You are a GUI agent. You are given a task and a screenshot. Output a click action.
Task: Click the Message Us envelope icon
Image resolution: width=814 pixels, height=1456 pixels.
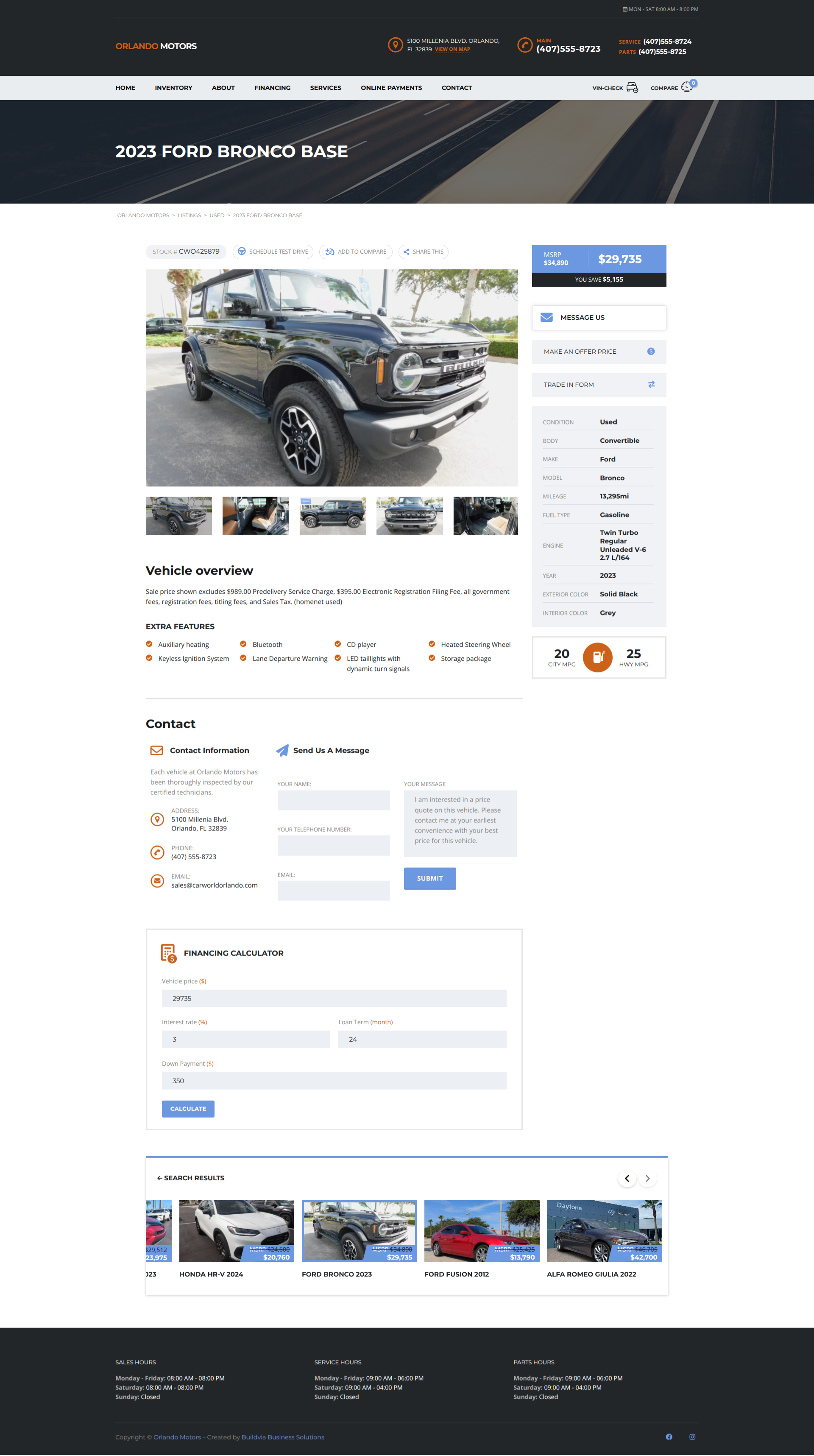pos(546,318)
